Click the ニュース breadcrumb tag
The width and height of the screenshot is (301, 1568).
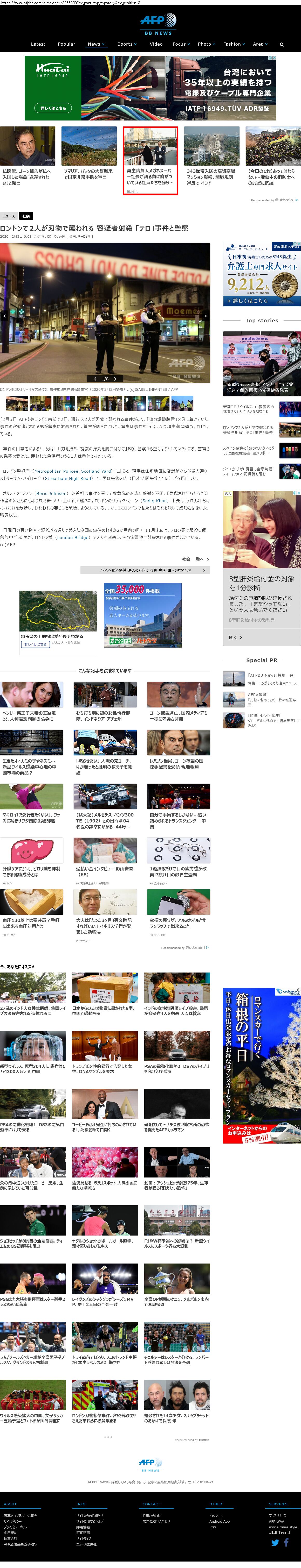pyautogui.click(x=9, y=216)
